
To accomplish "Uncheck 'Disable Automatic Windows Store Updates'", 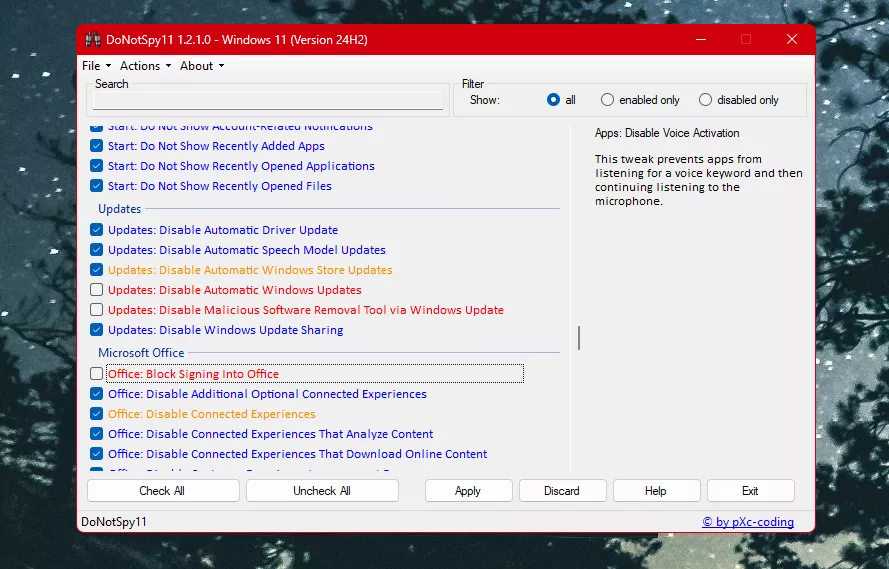I will [96, 269].
